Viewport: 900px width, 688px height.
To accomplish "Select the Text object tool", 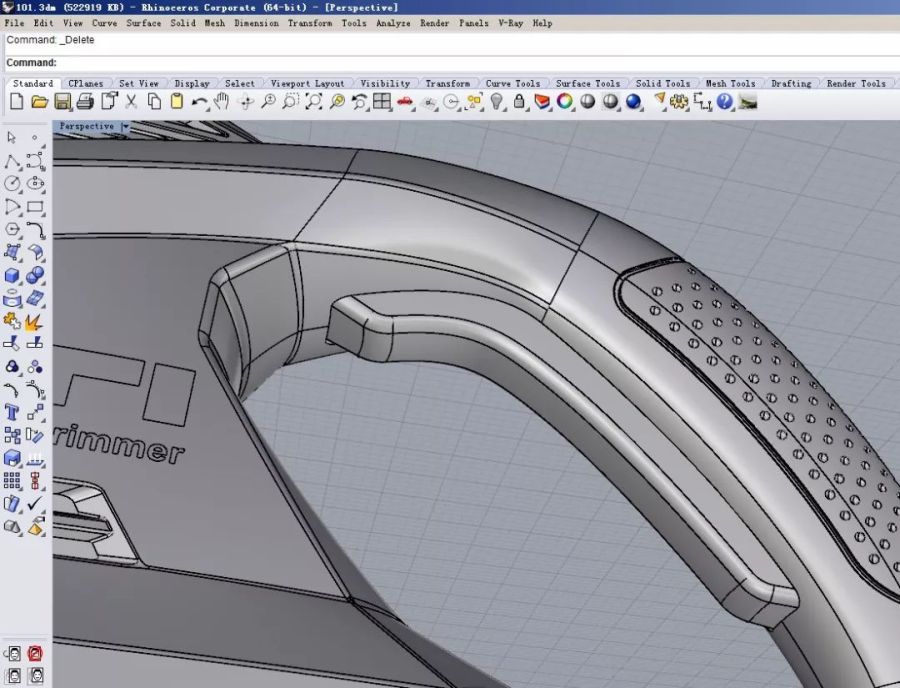I will [x=12, y=411].
